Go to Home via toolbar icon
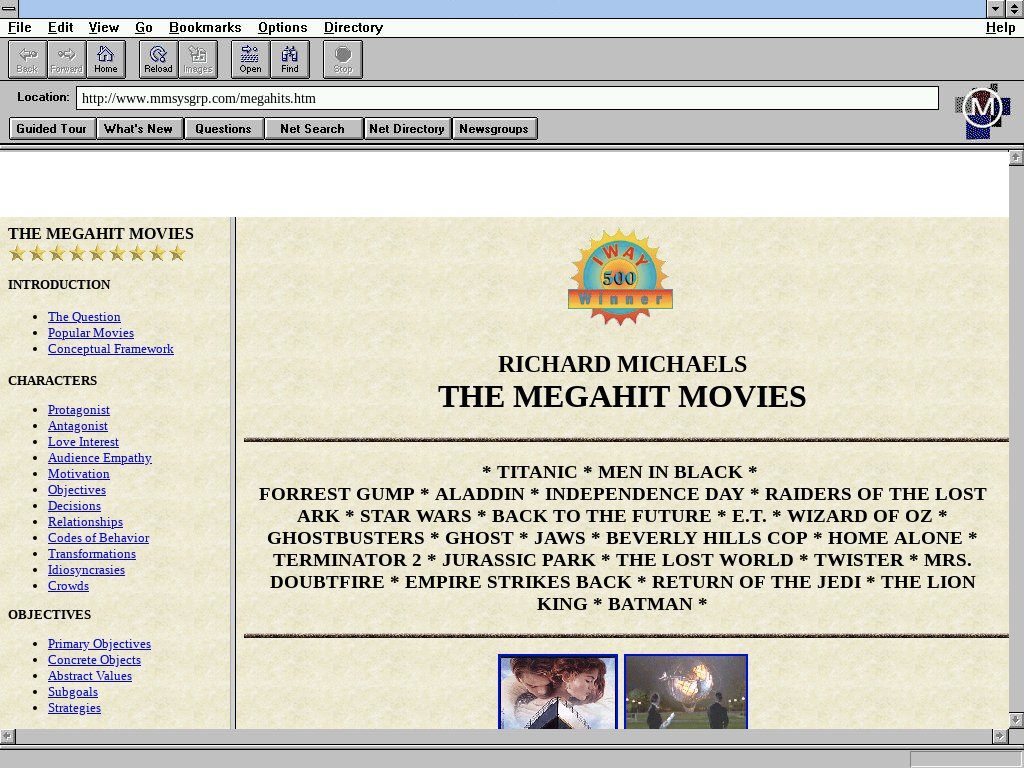This screenshot has width=1024, height=768. click(x=106, y=59)
